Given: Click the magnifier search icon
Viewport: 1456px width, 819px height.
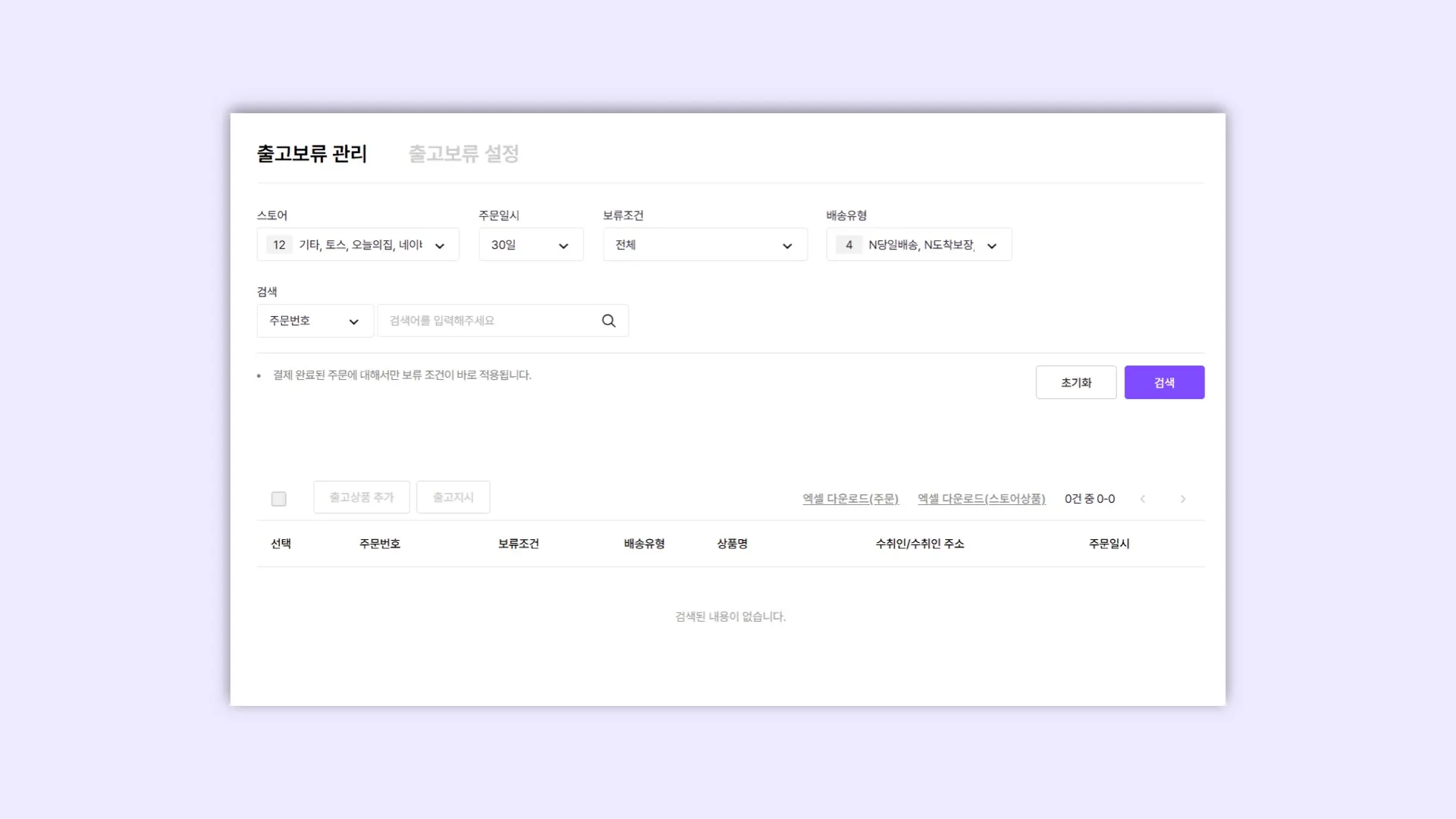Looking at the screenshot, I should [608, 321].
